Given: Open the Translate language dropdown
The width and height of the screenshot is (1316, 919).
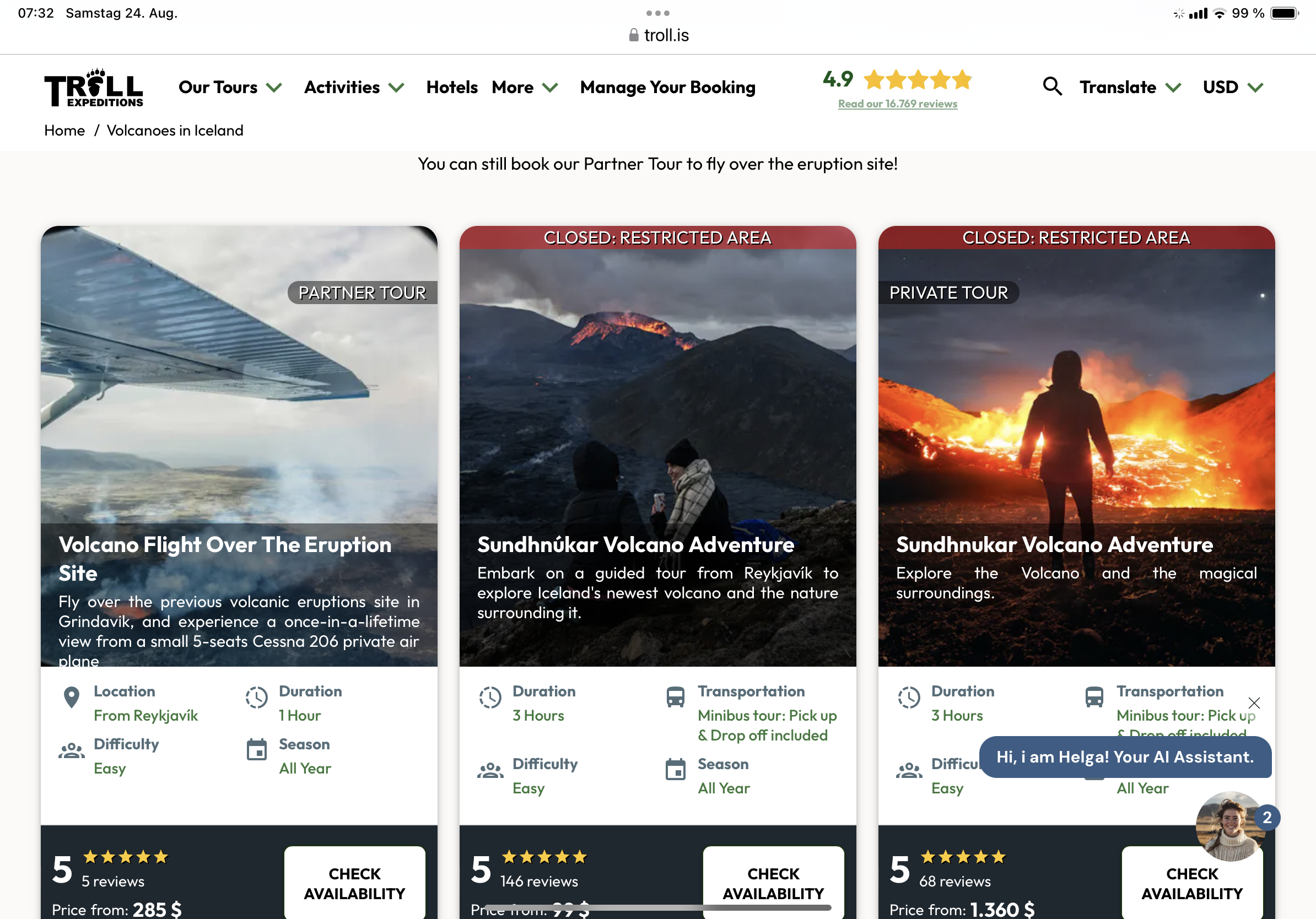Looking at the screenshot, I should (1130, 87).
